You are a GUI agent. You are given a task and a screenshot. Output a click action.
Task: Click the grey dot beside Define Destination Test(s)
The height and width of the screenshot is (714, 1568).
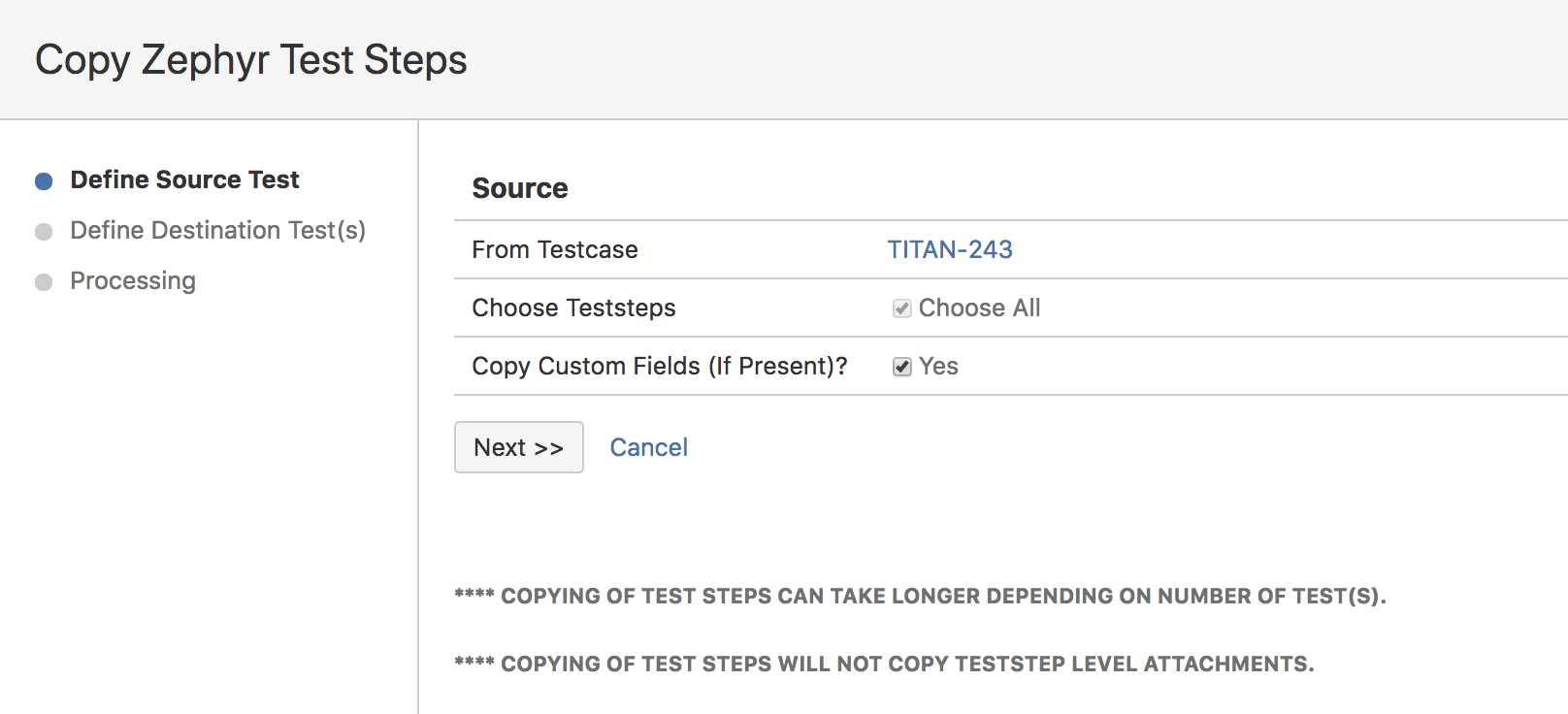click(43, 229)
